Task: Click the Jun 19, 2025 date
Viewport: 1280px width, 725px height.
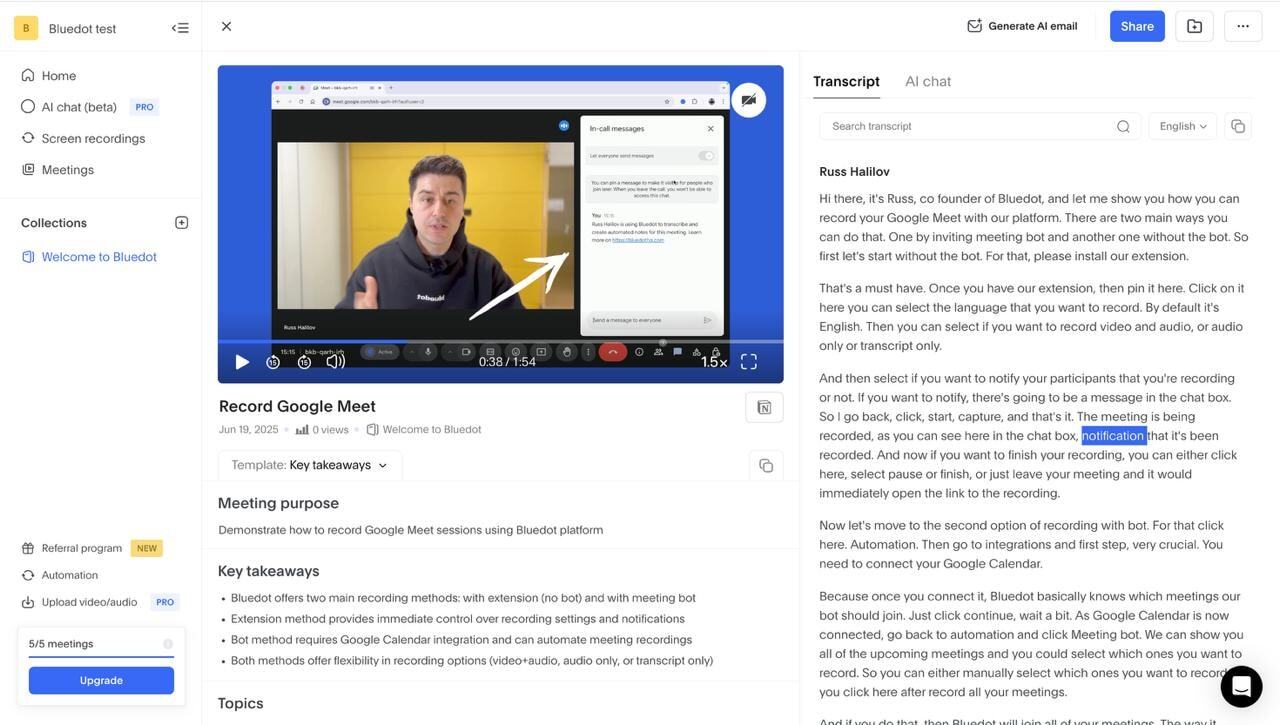Action: [x=249, y=430]
